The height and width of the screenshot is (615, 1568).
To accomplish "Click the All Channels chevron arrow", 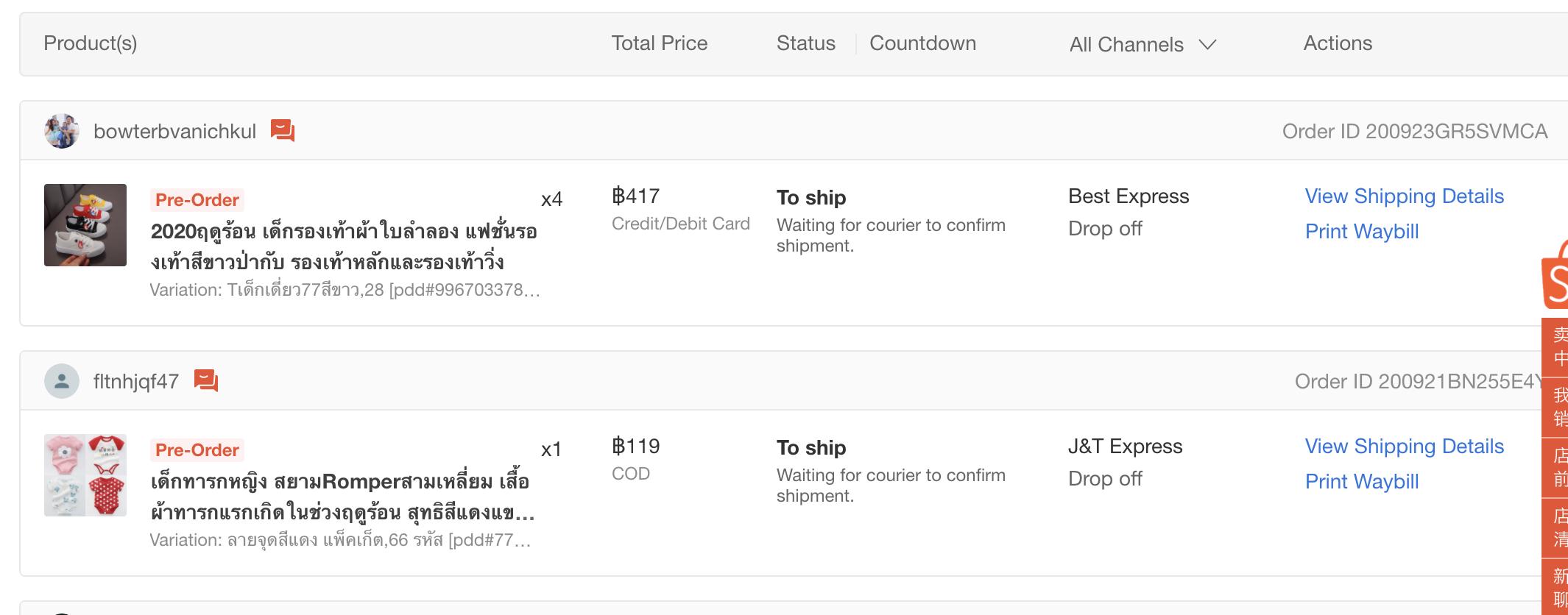I will click(1207, 45).
